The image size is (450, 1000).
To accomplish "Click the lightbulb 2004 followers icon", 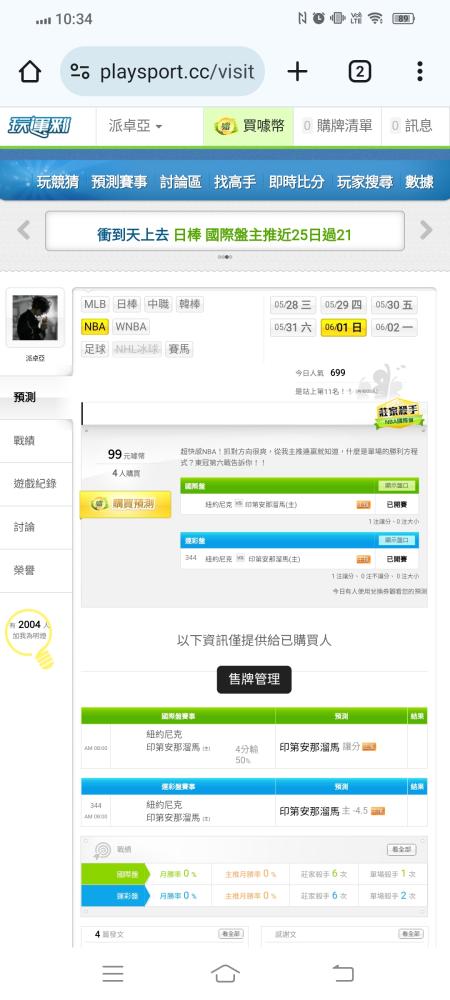I will [x=30, y=638].
